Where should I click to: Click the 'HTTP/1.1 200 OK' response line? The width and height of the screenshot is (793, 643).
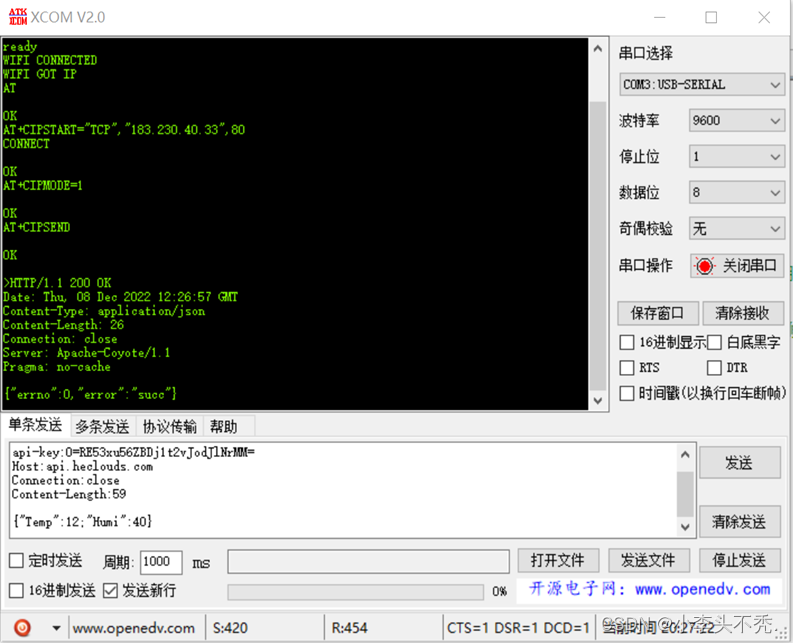57,283
